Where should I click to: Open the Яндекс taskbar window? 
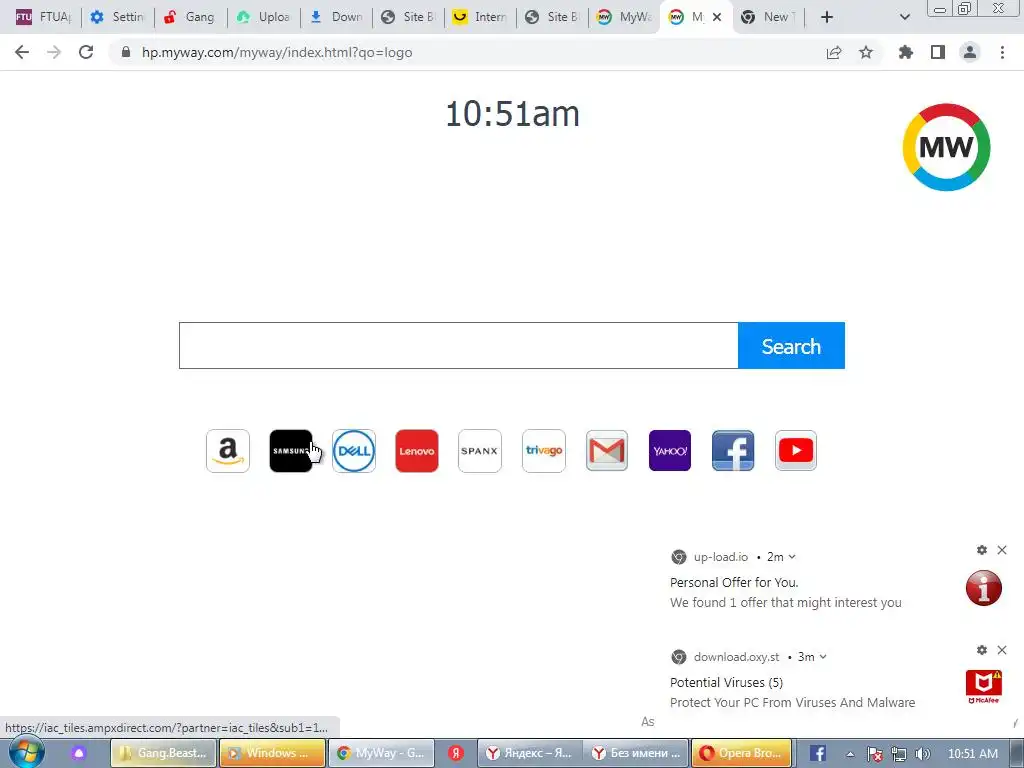(x=529, y=753)
